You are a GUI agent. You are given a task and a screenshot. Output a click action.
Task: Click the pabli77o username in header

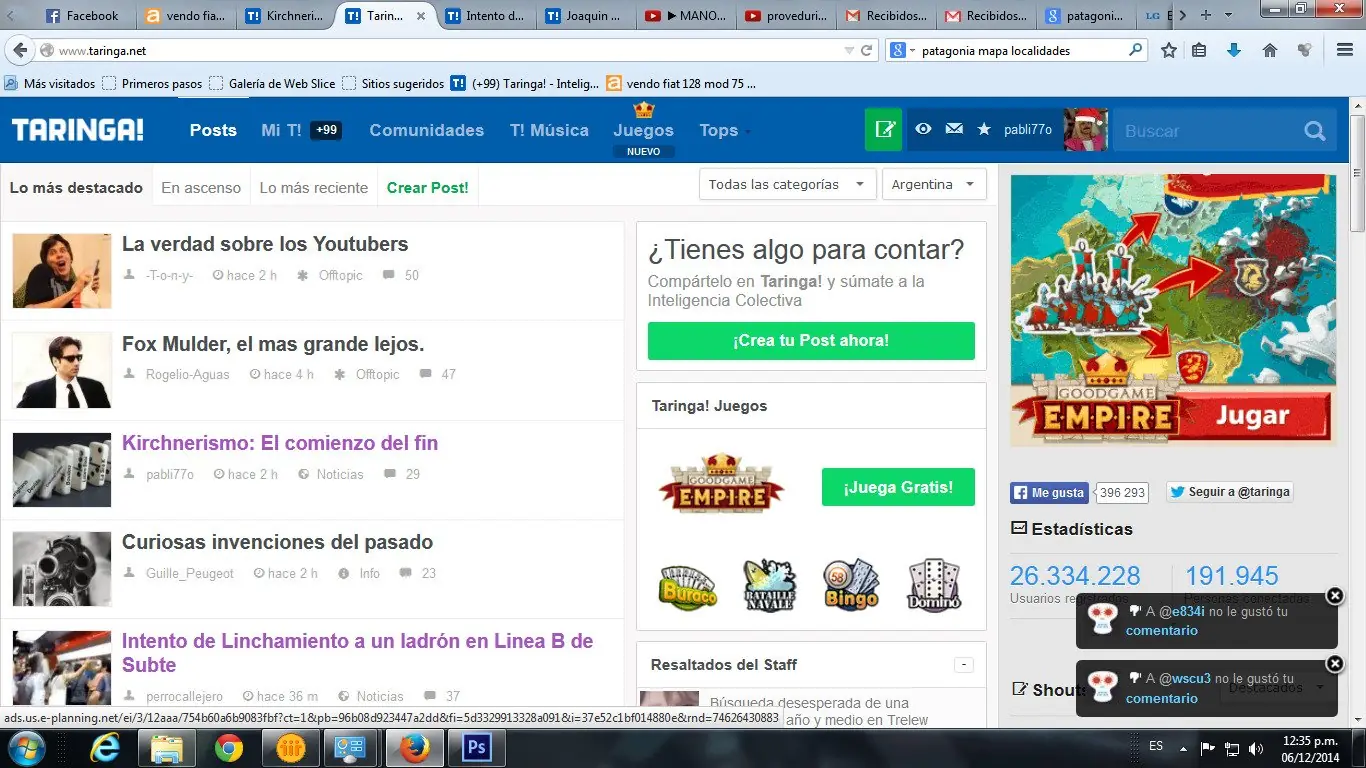(1028, 130)
